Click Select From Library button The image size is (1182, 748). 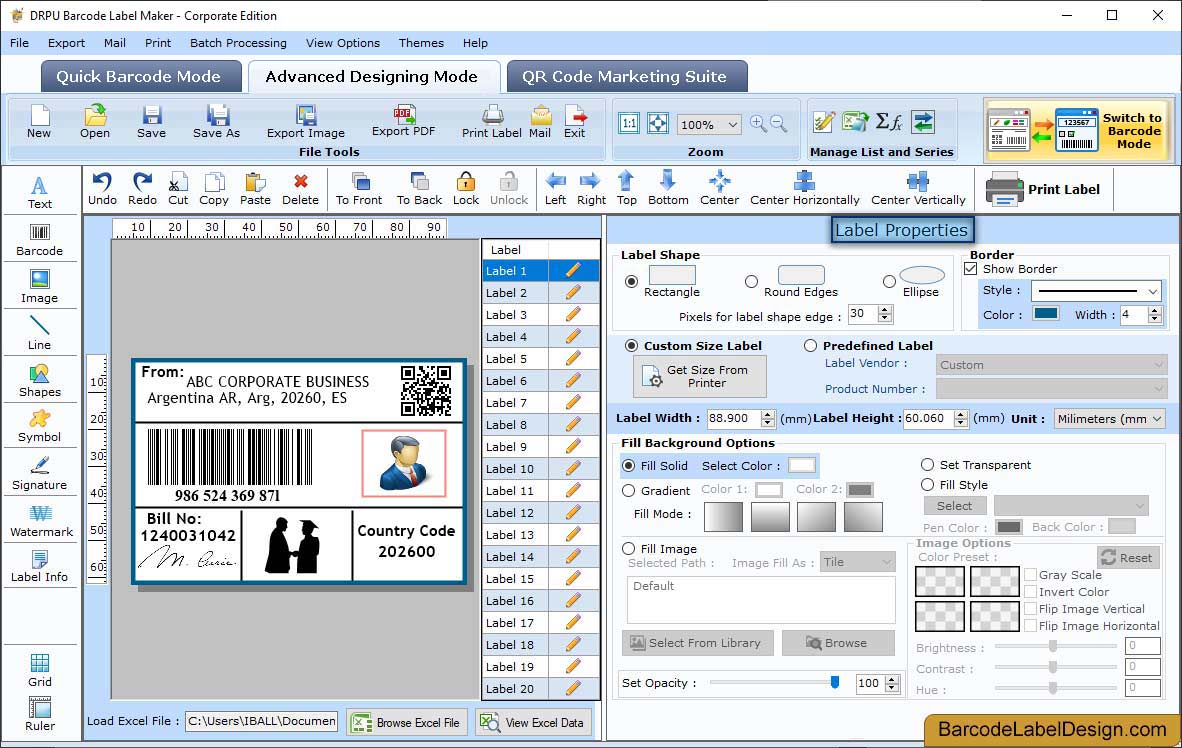697,642
